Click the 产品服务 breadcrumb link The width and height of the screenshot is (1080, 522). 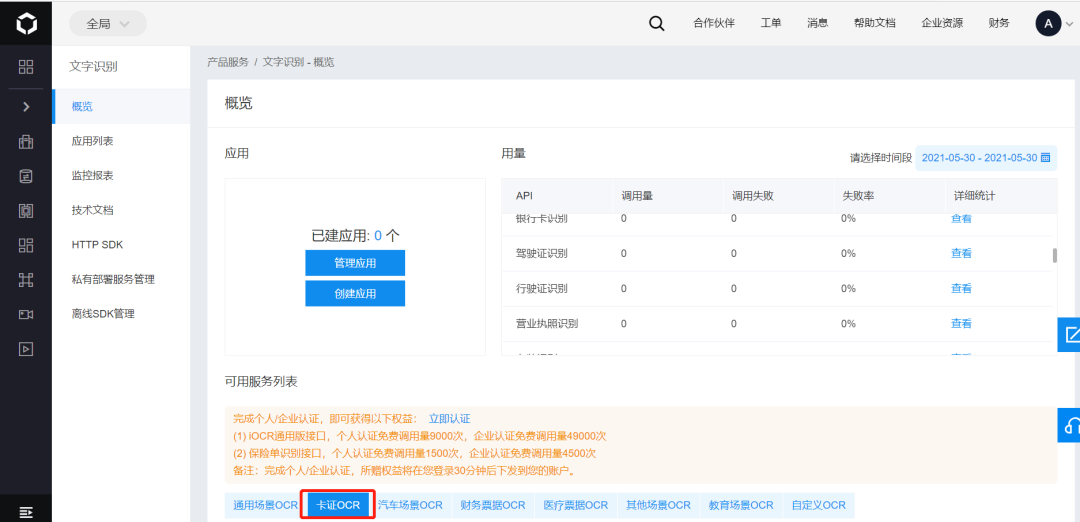click(x=227, y=62)
